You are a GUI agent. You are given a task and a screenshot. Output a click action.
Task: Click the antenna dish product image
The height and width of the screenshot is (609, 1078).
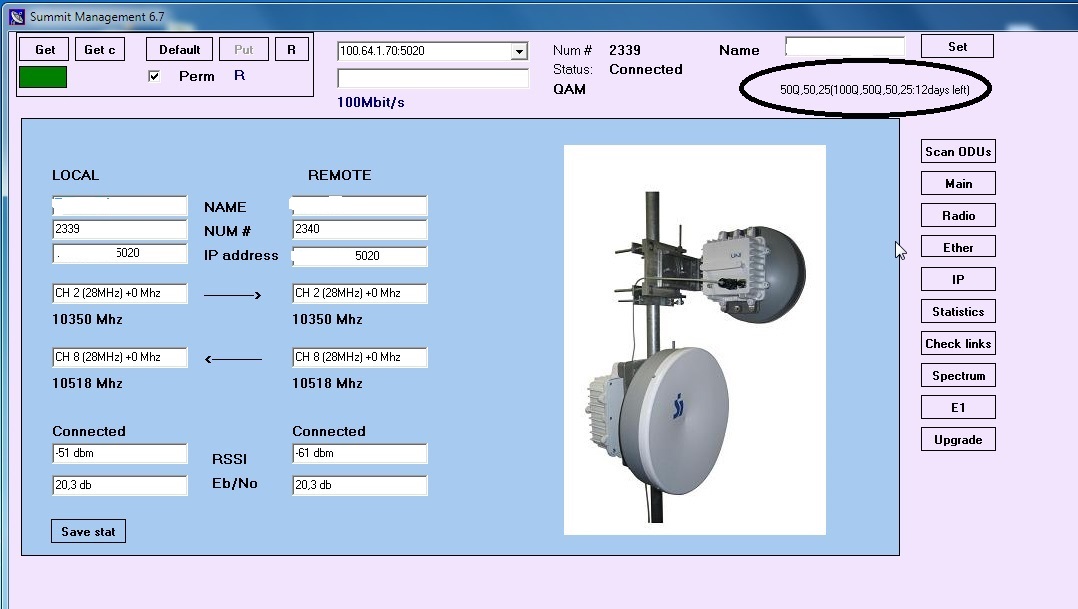[x=694, y=340]
